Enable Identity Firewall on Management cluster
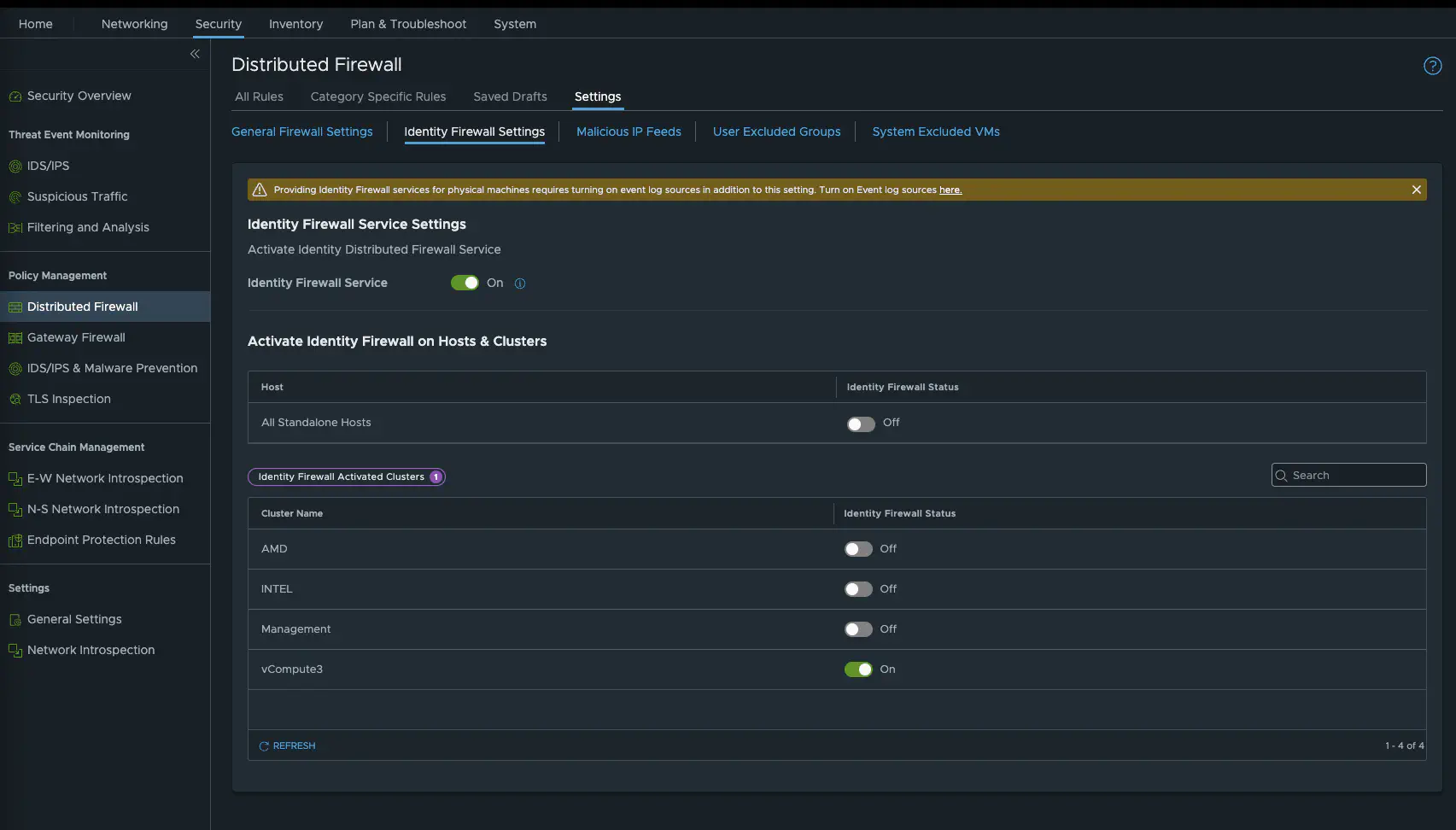The image size is (1456, 830). (x=858, y=629)
